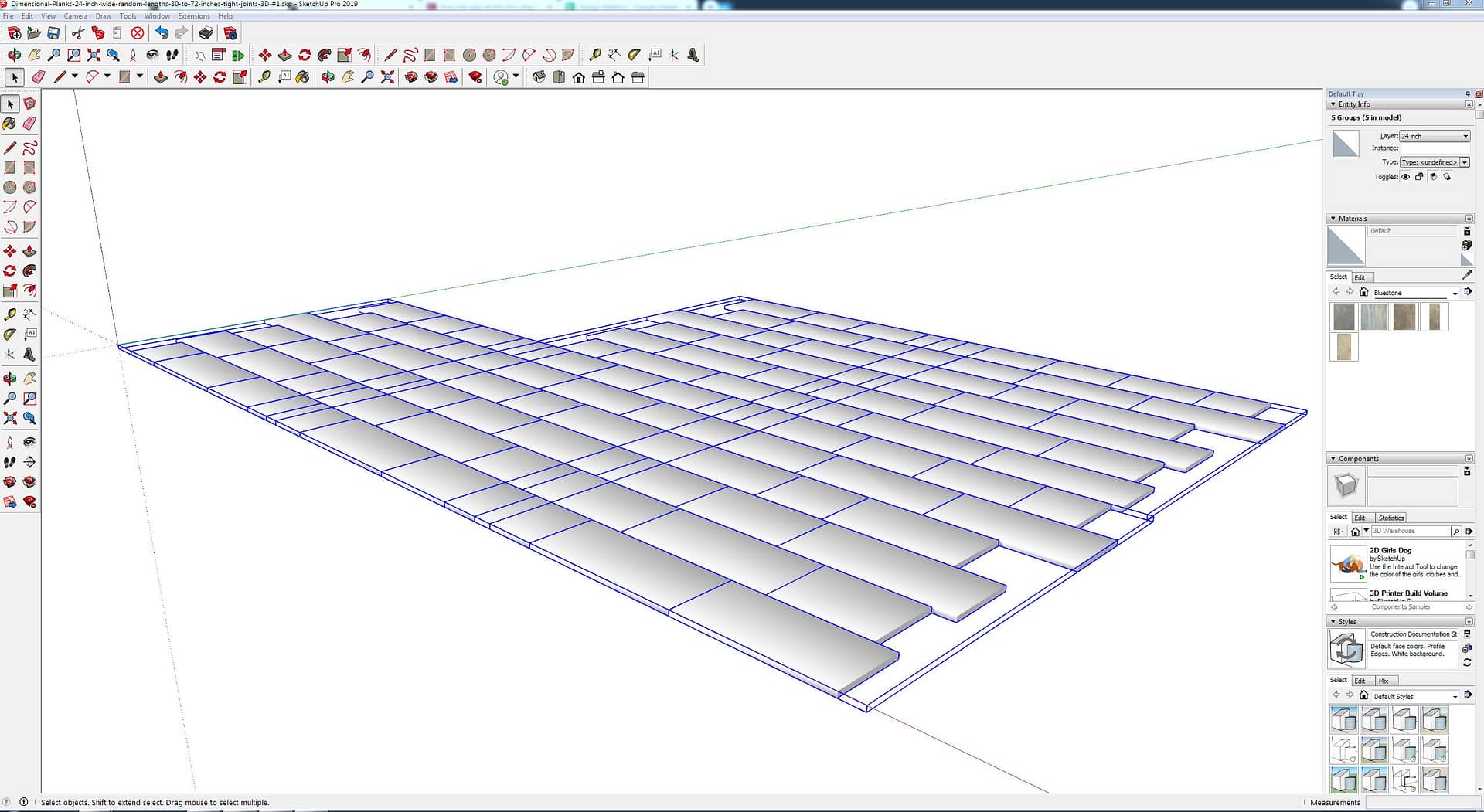Toggle entity visibility eye in Entity Info

(x=1405, y=177)
